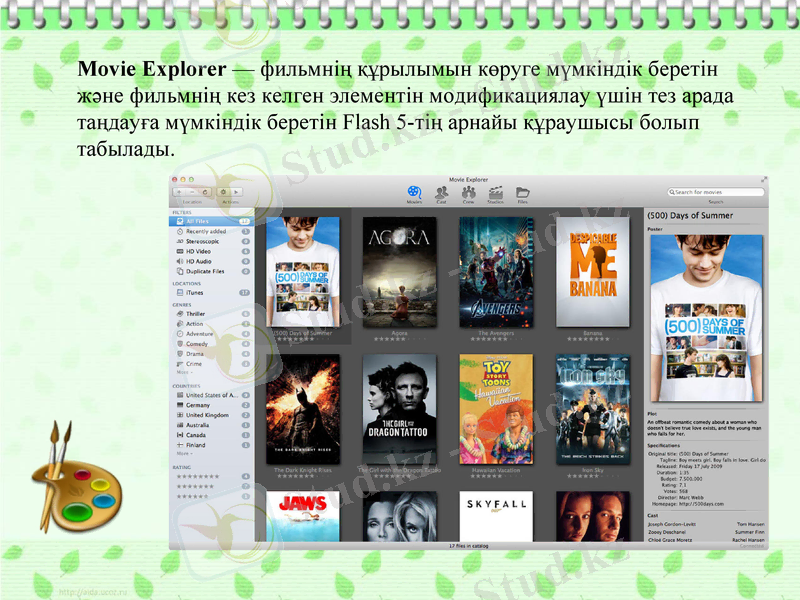Click the Location dropdown button
Screen dimensions: 800x600
tap(190, 193)
